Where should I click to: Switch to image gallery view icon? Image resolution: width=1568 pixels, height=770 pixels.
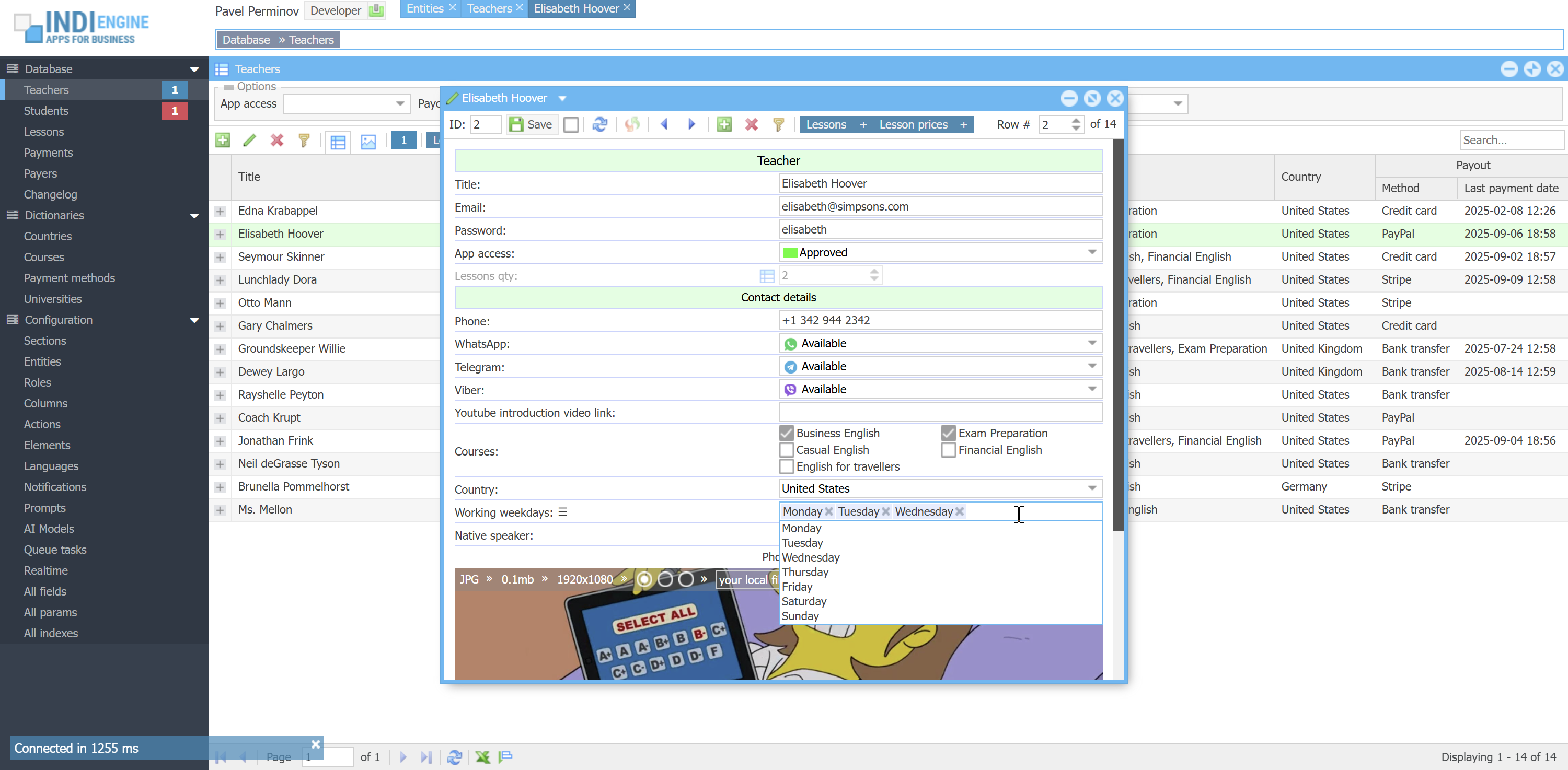(368, 142)
